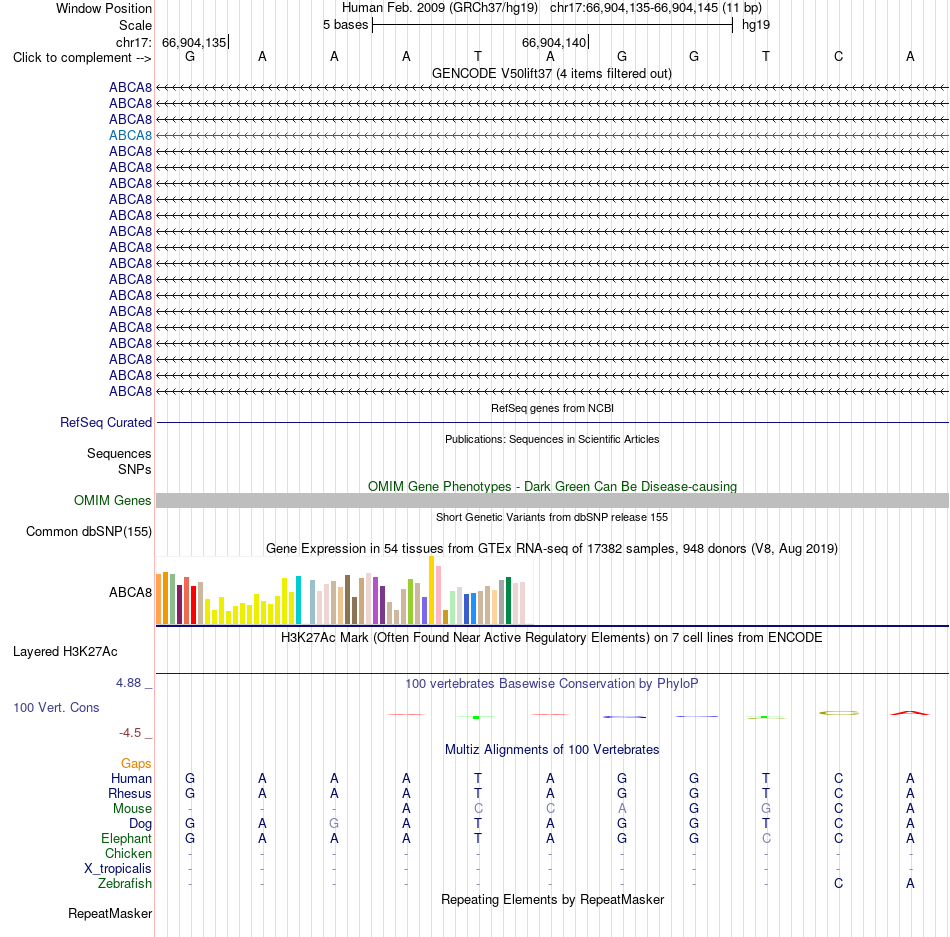The image size is (950, 937).
Task: Select the X_tropicalis species label
Action: [118, 869]
